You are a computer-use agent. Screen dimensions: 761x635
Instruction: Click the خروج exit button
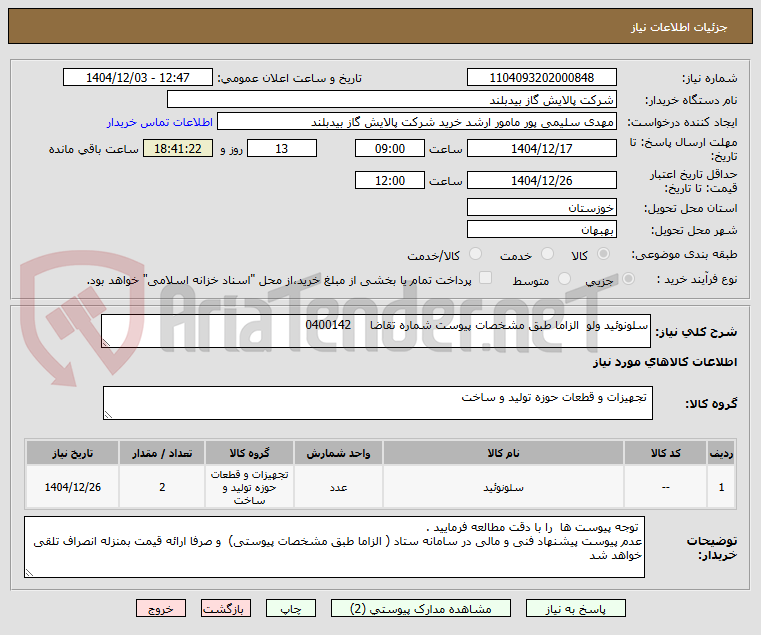pyautogui.click(x=161, y=608)
